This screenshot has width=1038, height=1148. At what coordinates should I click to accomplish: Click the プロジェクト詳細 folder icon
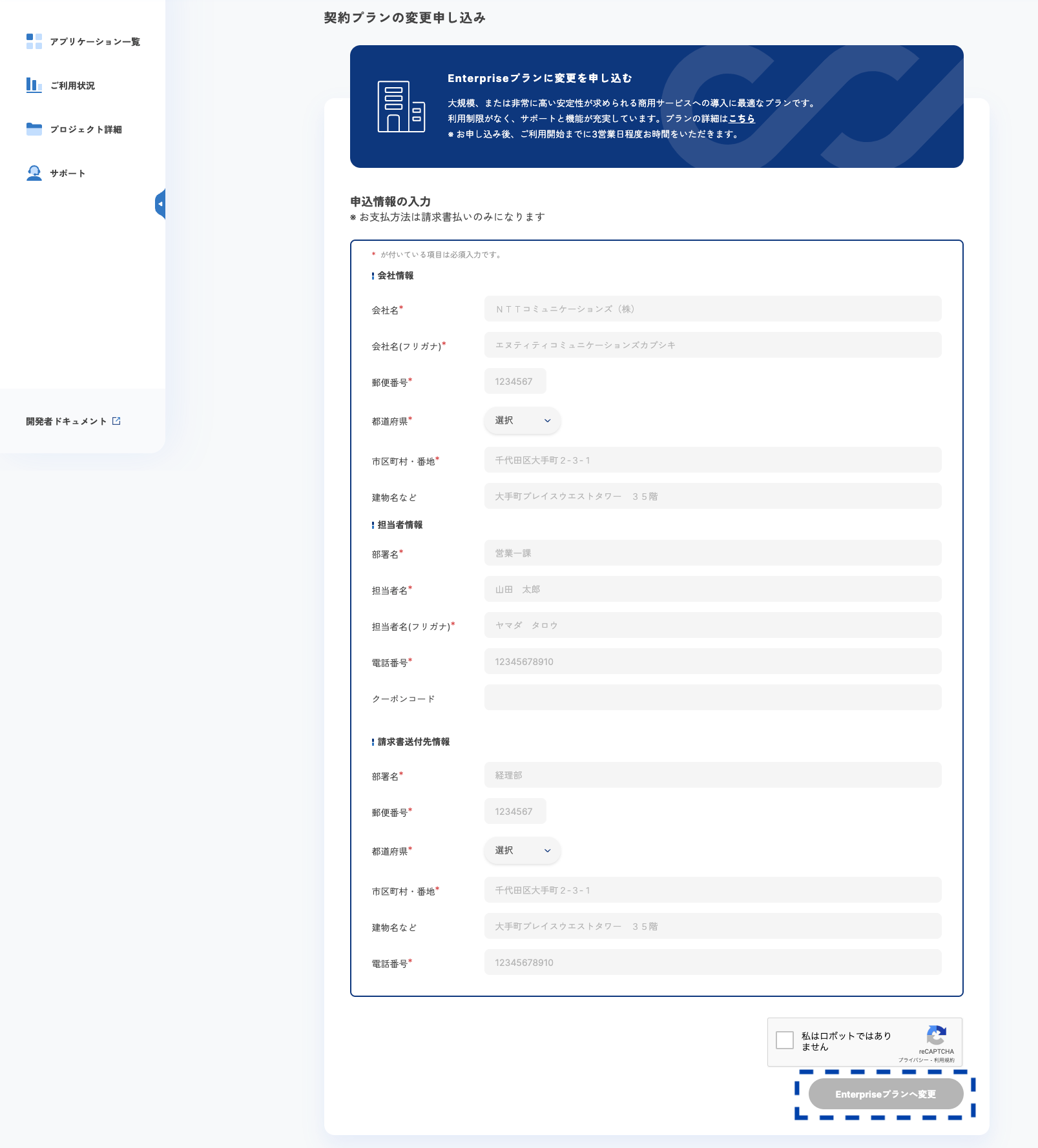34,129
